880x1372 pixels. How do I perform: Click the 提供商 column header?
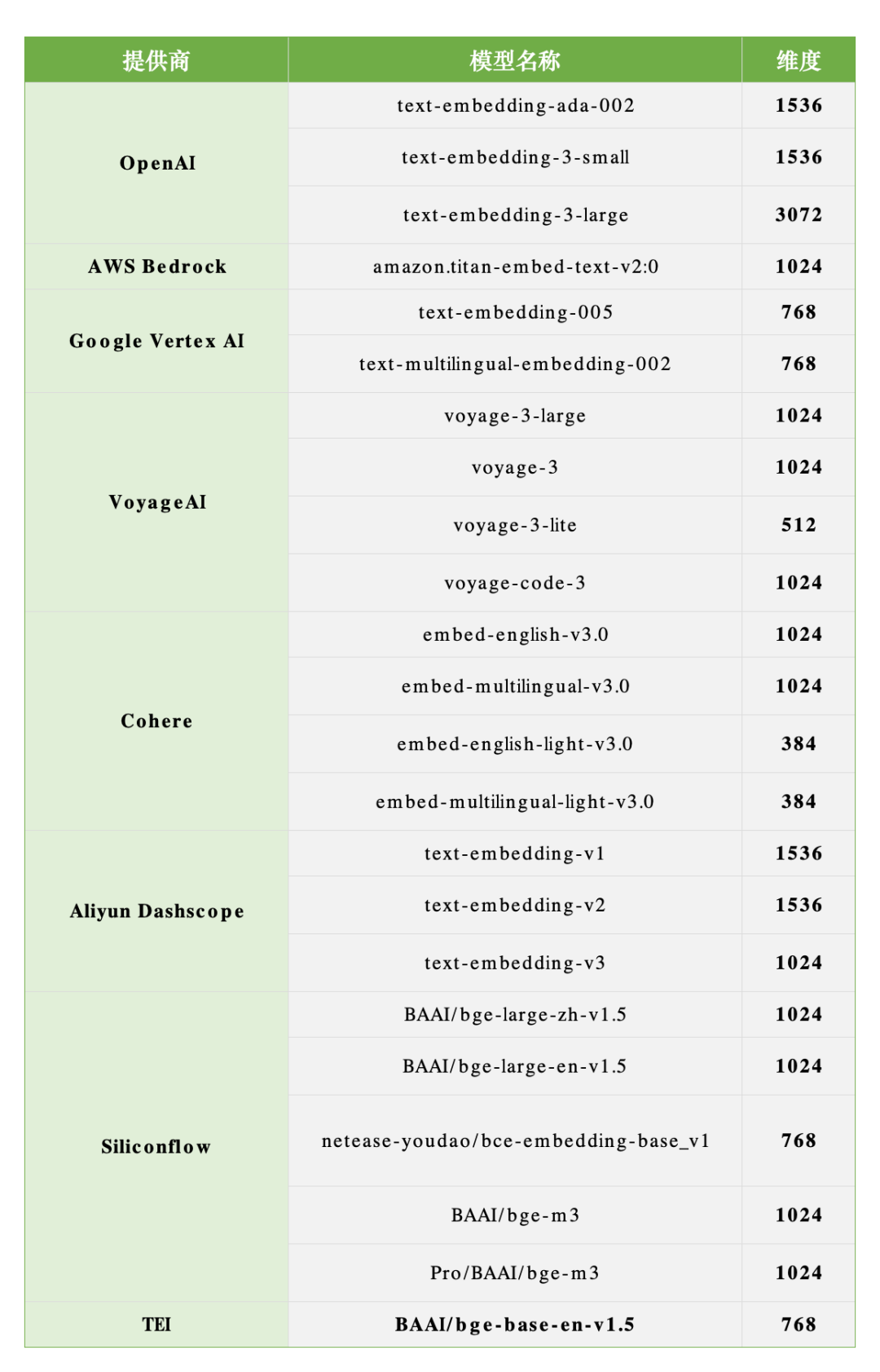[156, 60]
